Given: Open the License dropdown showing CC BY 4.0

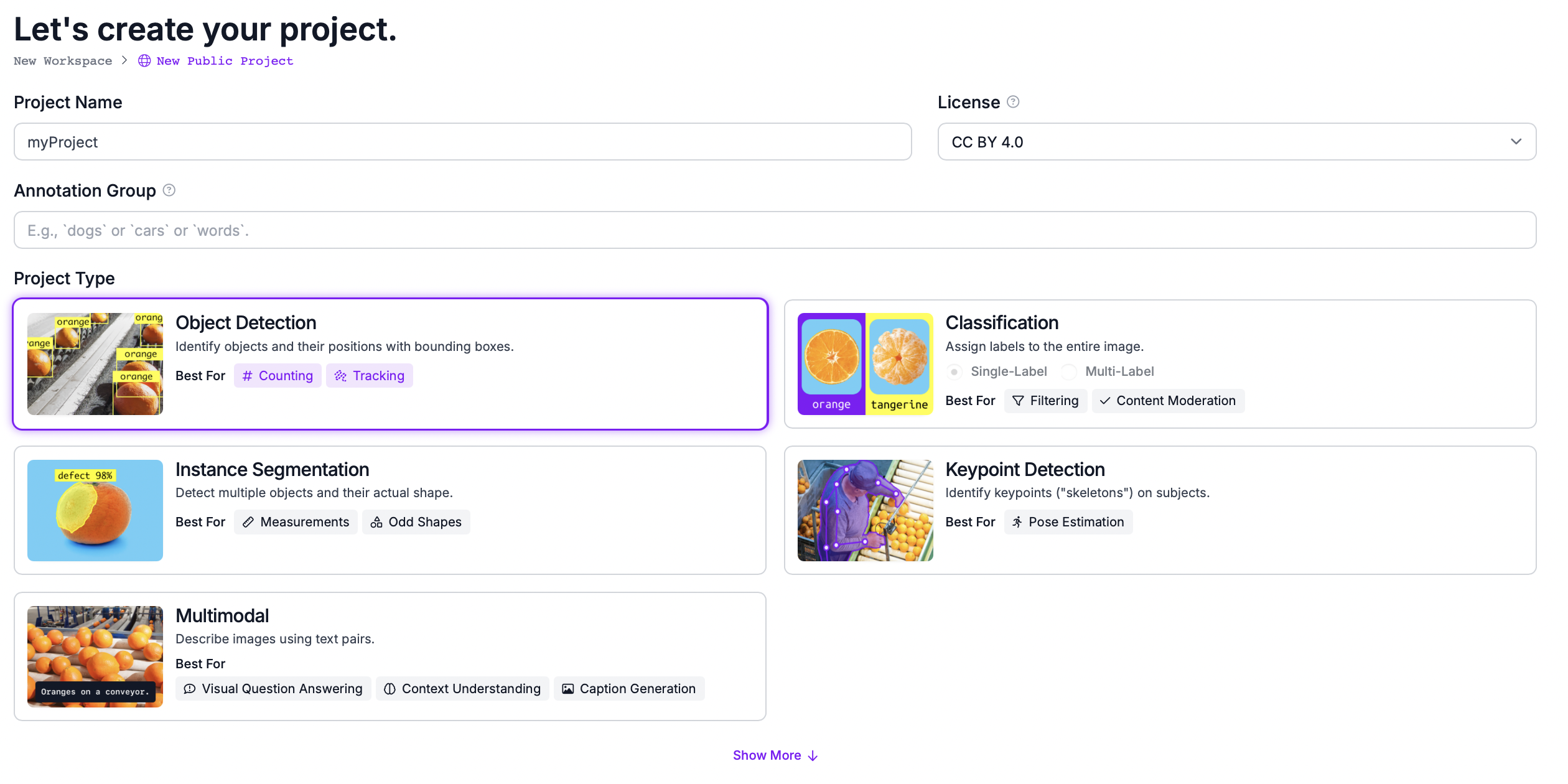Looking at the screenshot, I should 1237,142.
